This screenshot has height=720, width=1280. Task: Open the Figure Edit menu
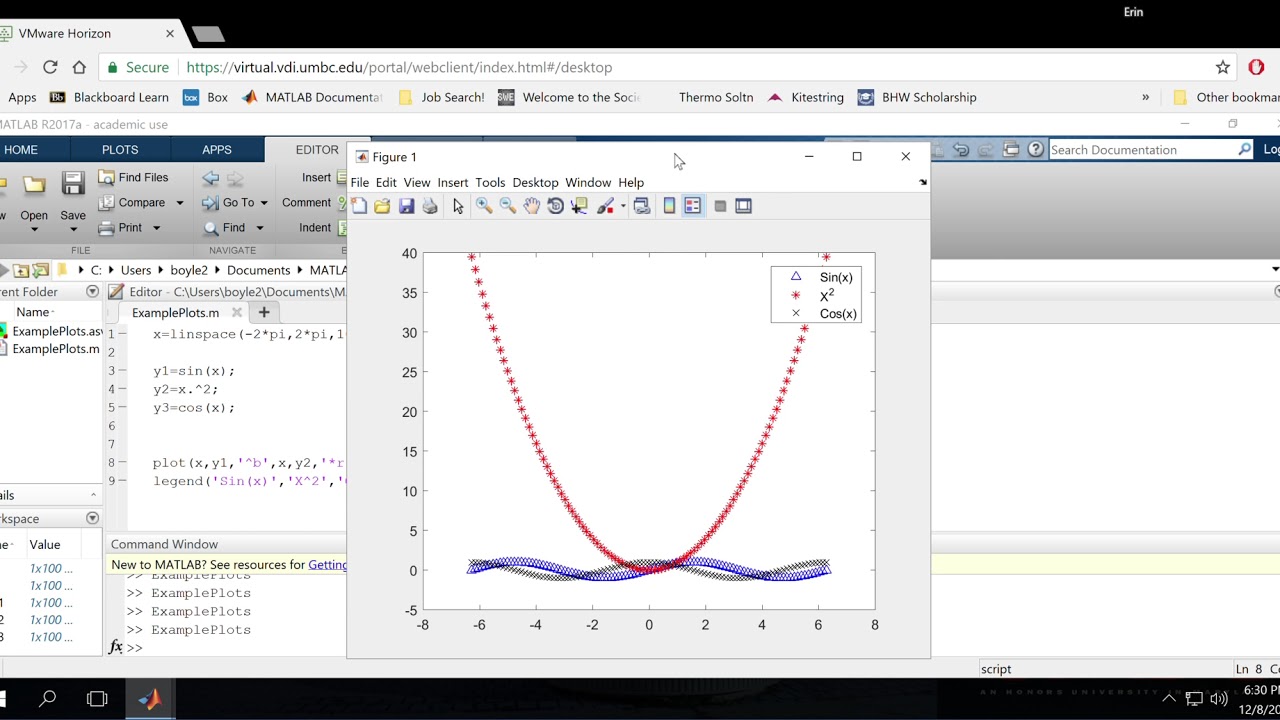(x=386, y=182)
